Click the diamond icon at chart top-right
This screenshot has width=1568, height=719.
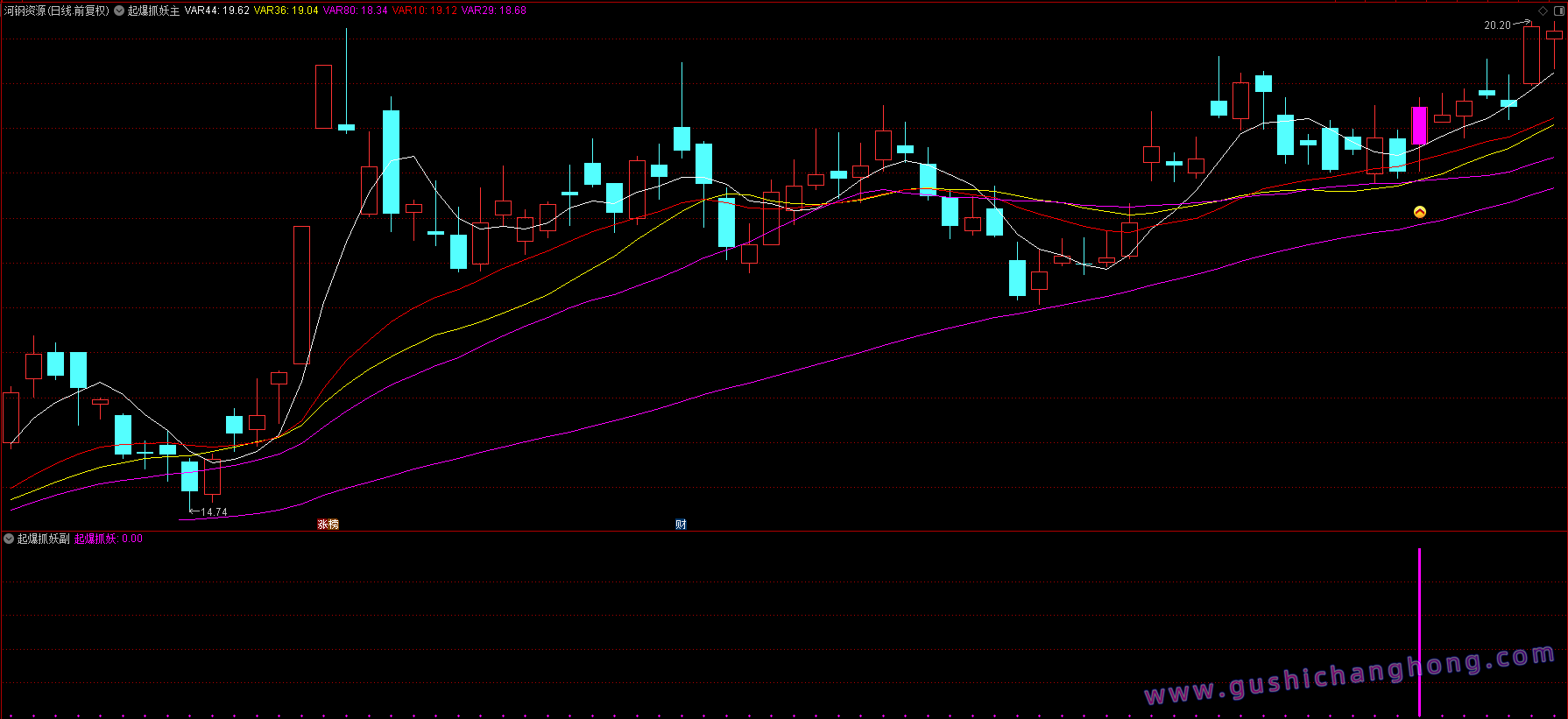point(1543,11)
